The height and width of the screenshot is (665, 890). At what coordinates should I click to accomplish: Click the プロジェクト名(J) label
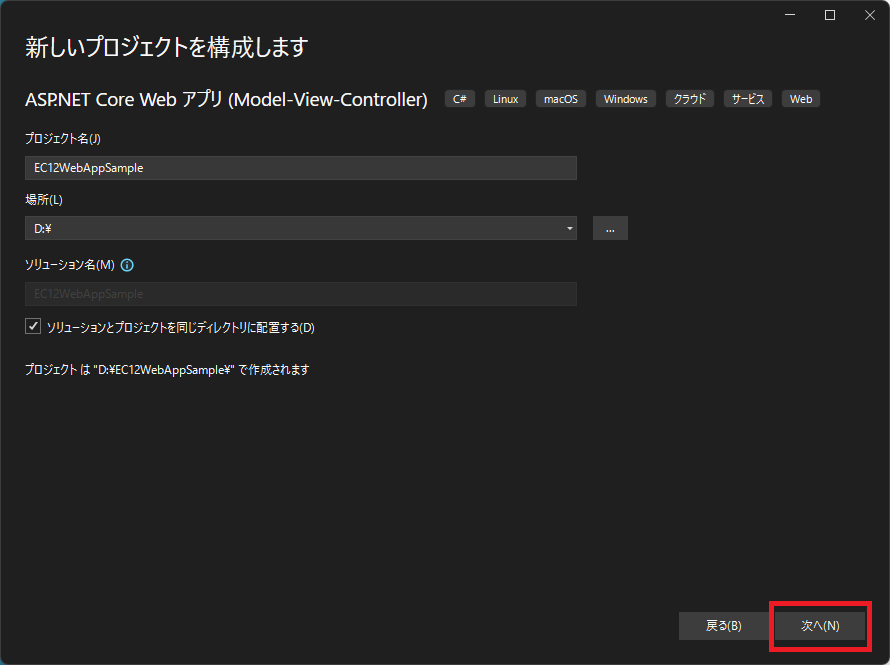click(63, 138)
